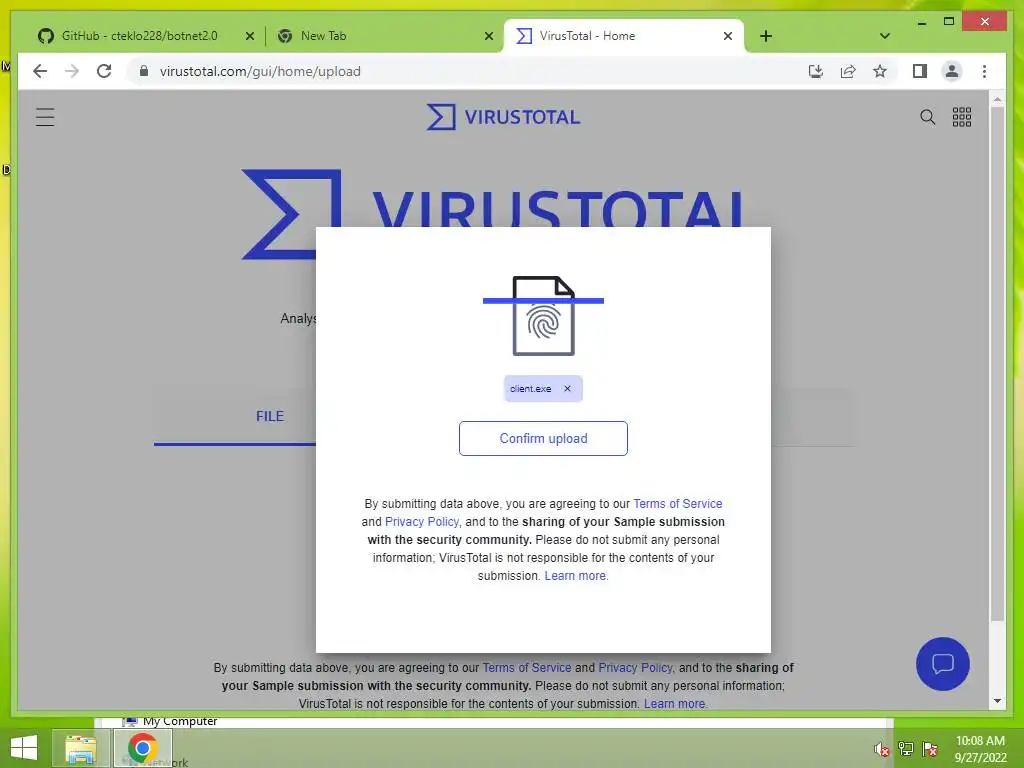Open the VirusTotal hamburger menu

click(x=45, y=117)
